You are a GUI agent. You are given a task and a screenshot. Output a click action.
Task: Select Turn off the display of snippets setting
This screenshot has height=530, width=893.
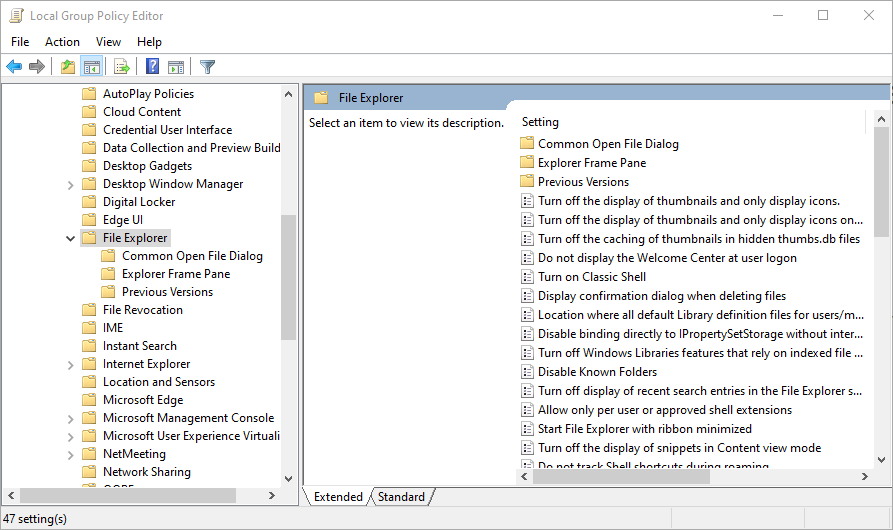(679, 448)
